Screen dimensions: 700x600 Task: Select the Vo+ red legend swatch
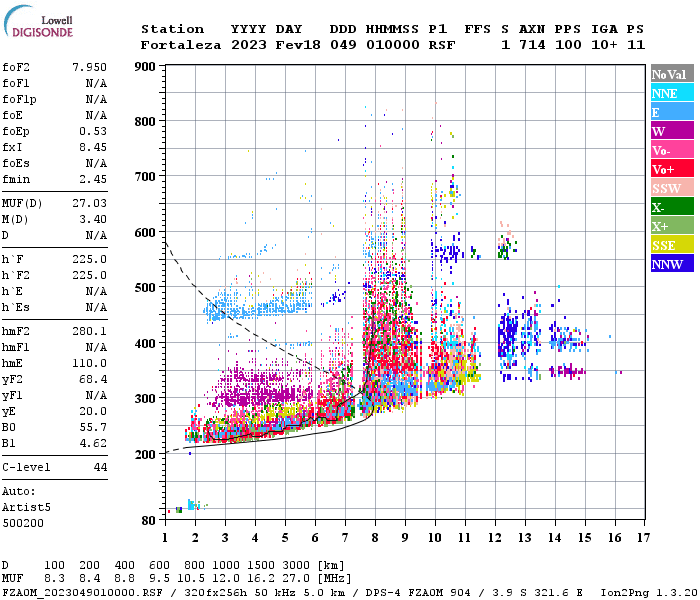point(672,169)
